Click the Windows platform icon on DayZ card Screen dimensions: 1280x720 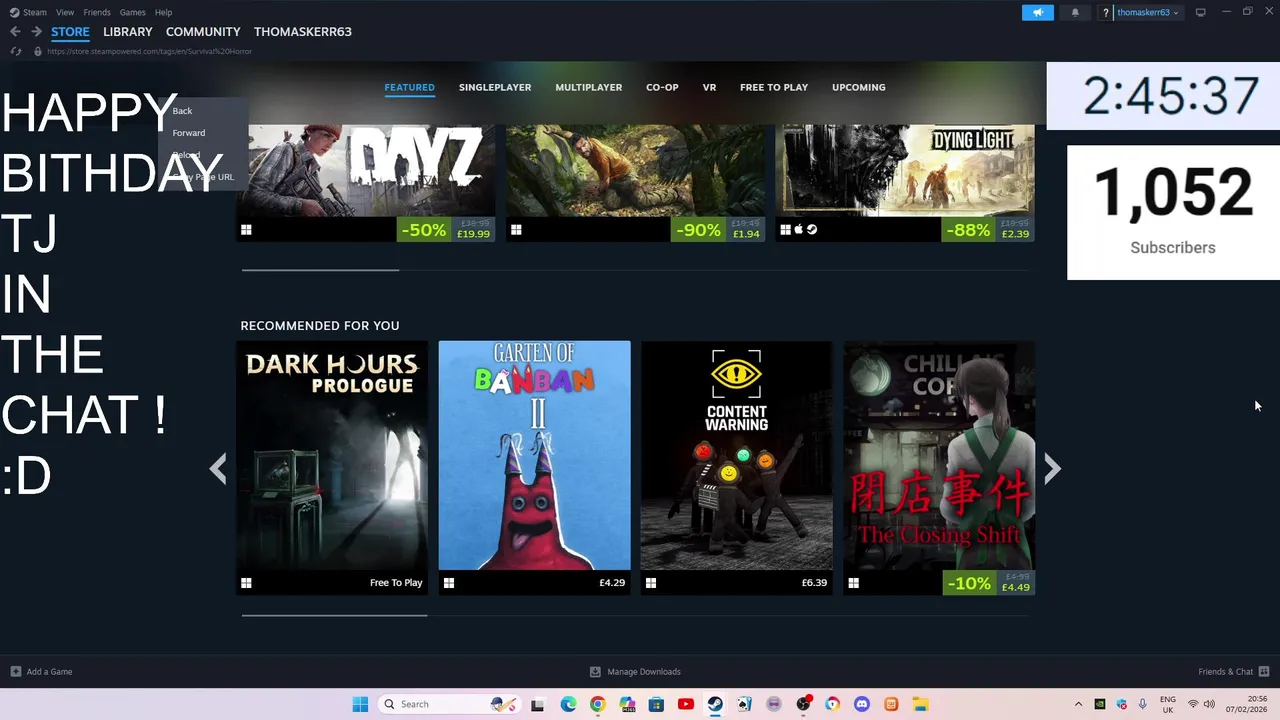point(246,230)
